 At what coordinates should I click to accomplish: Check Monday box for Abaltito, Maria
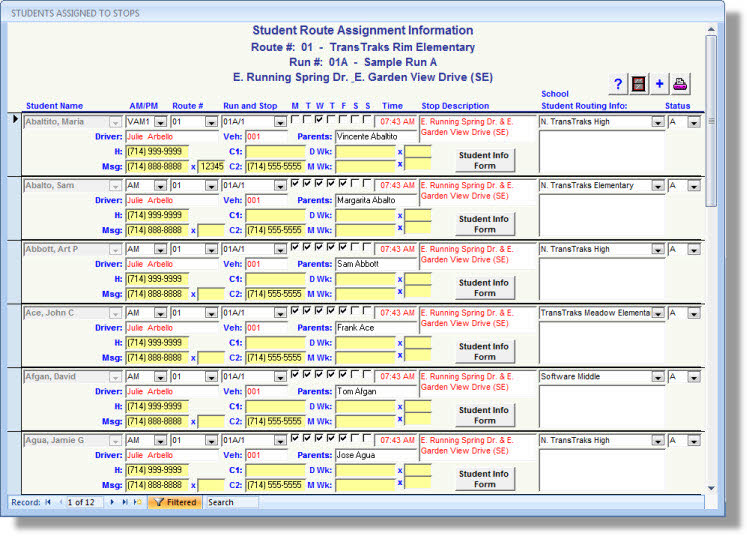point(295,121)
